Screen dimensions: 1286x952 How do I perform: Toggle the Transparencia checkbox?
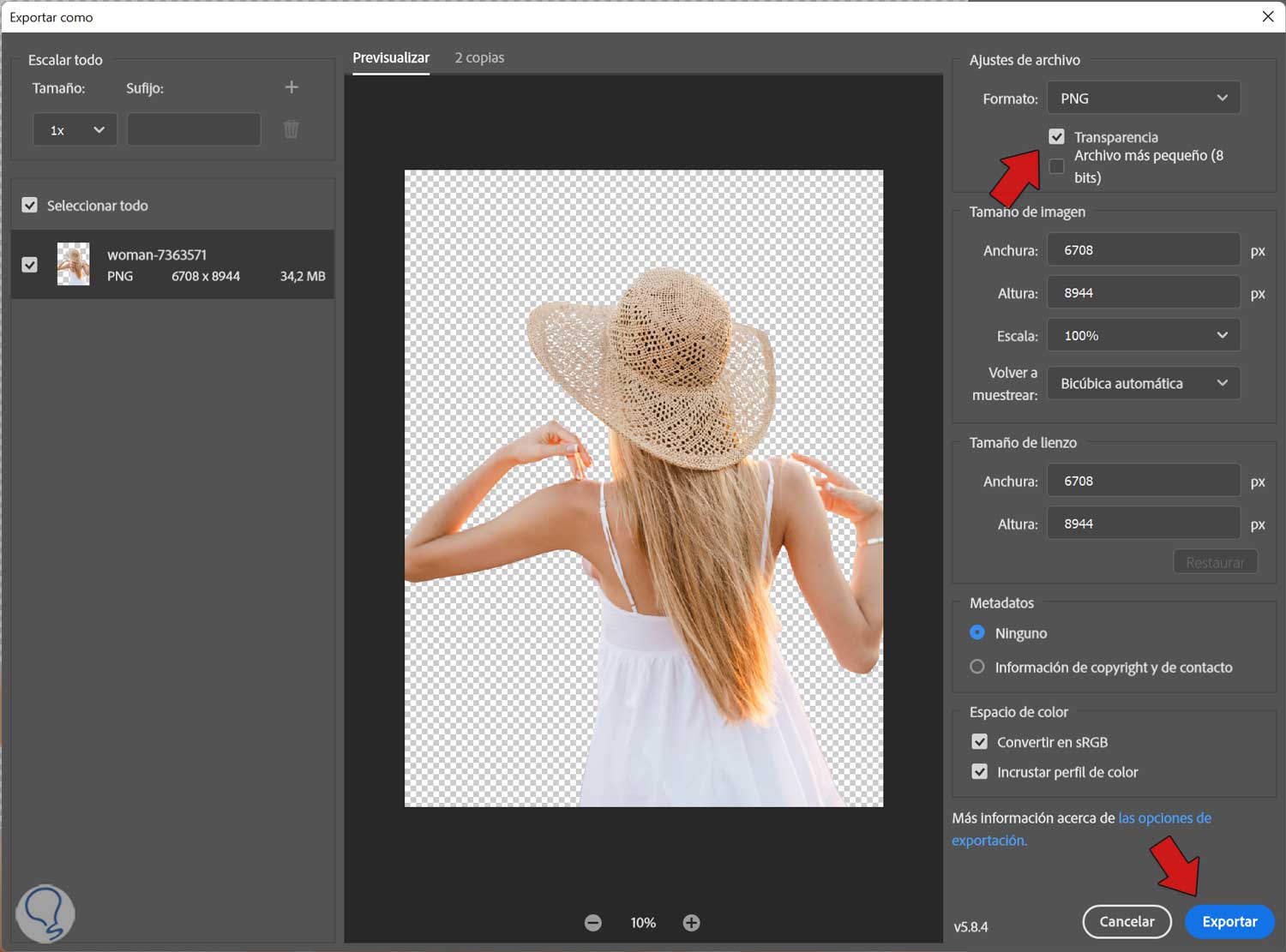coord(1056,137)
